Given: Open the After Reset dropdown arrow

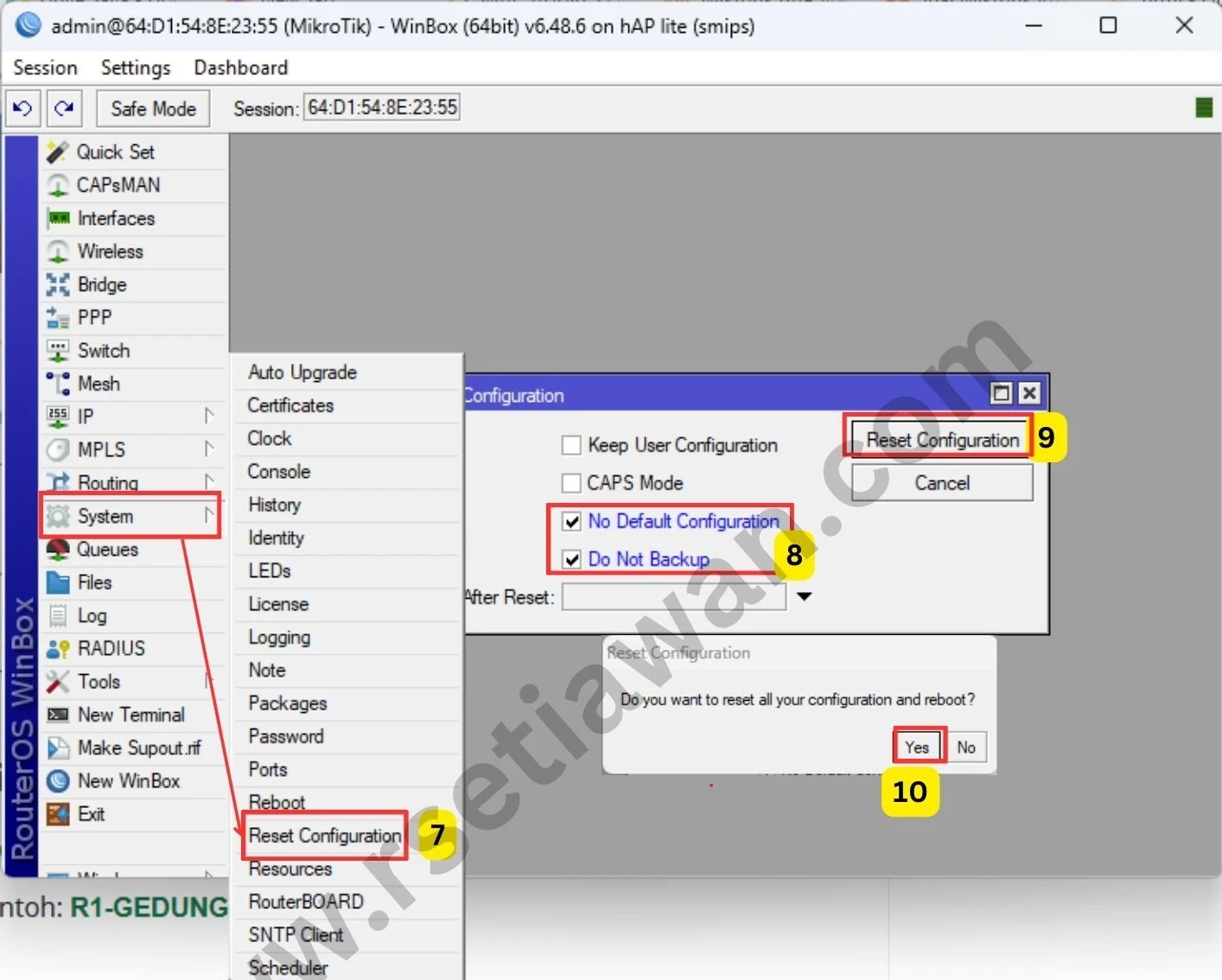Looking at the screenshot, I should 804,596.
